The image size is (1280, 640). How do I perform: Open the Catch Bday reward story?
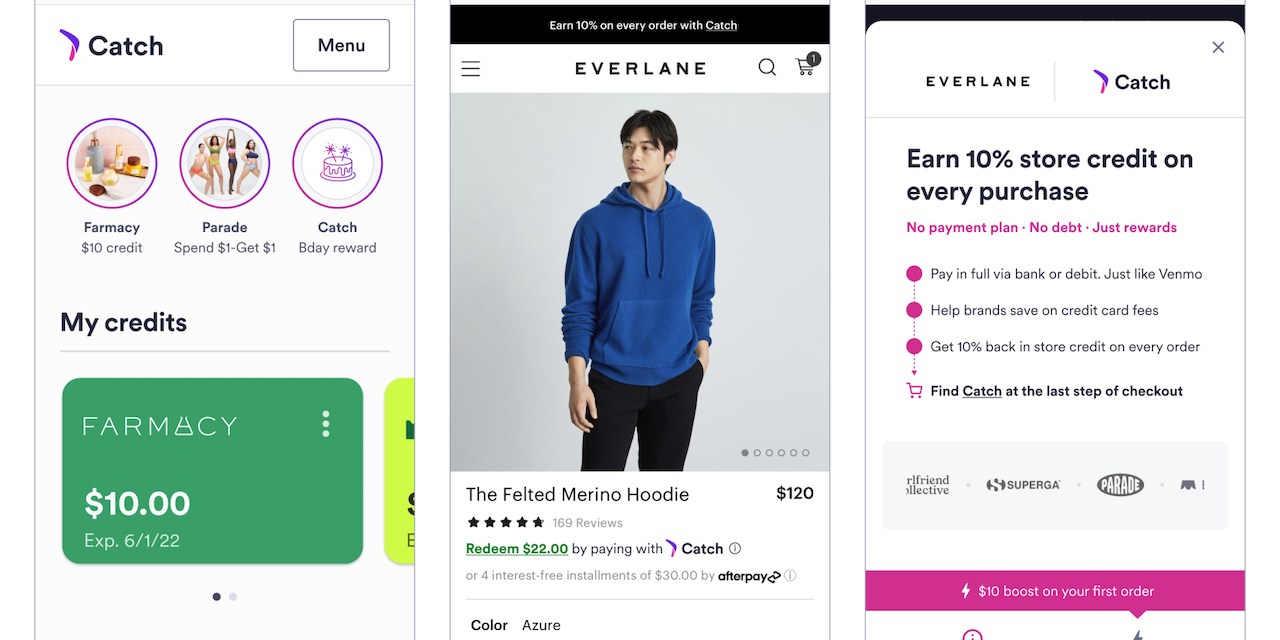(337, 163)
